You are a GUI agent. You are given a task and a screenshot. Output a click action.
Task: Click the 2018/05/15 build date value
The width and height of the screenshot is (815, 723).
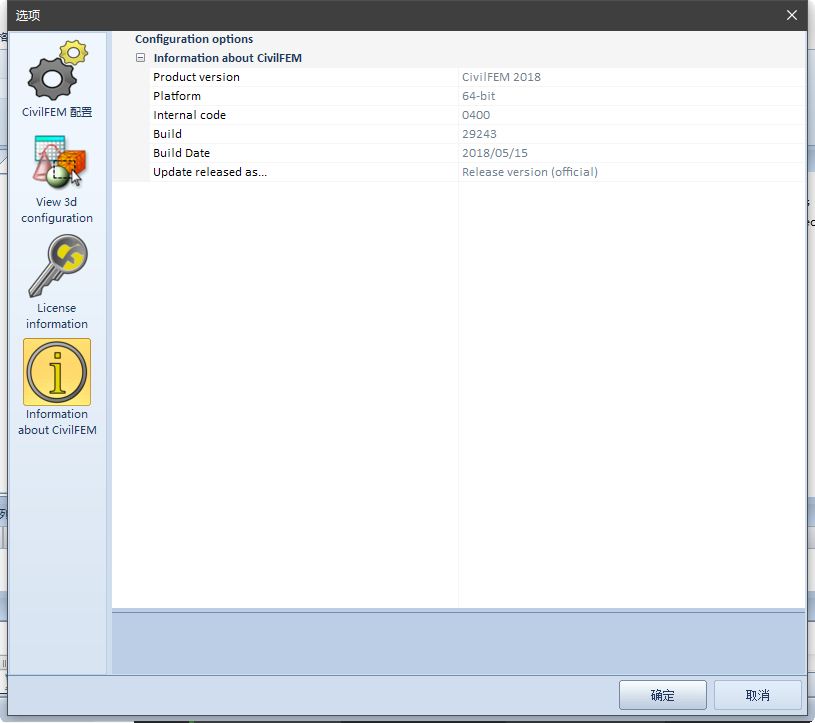494,153
